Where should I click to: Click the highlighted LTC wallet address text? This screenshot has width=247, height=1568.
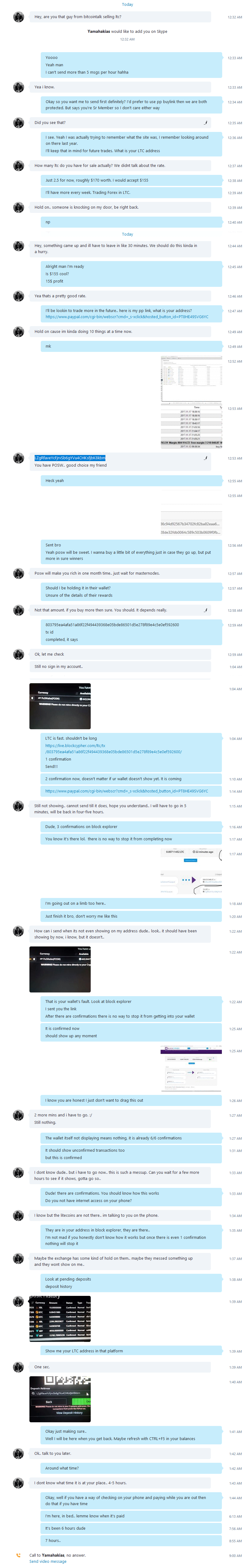(70, 458)
